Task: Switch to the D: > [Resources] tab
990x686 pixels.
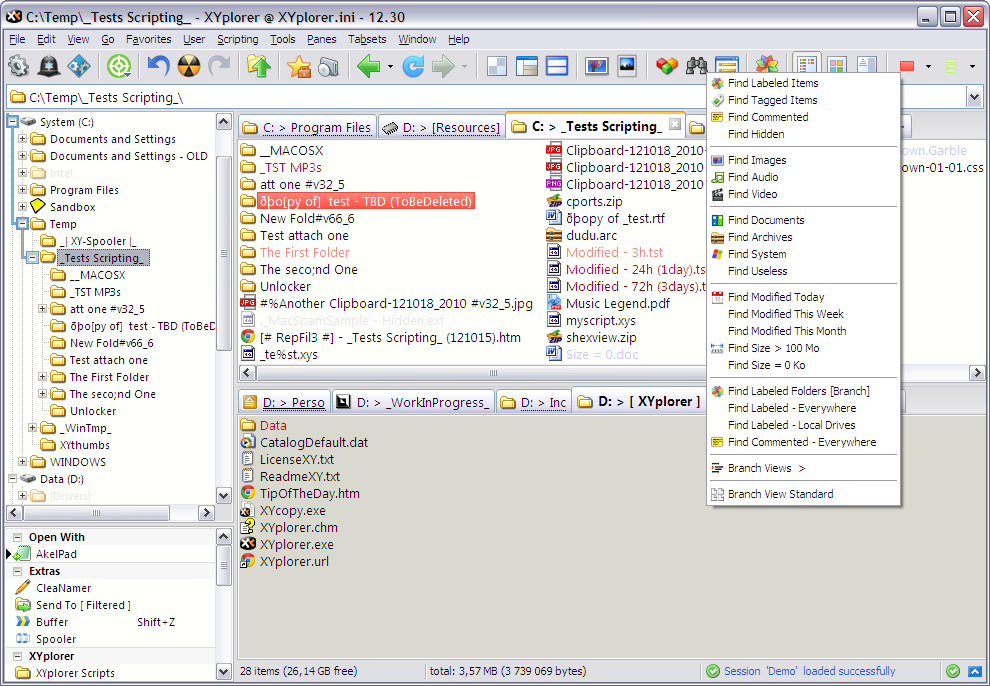Action: 440,127
